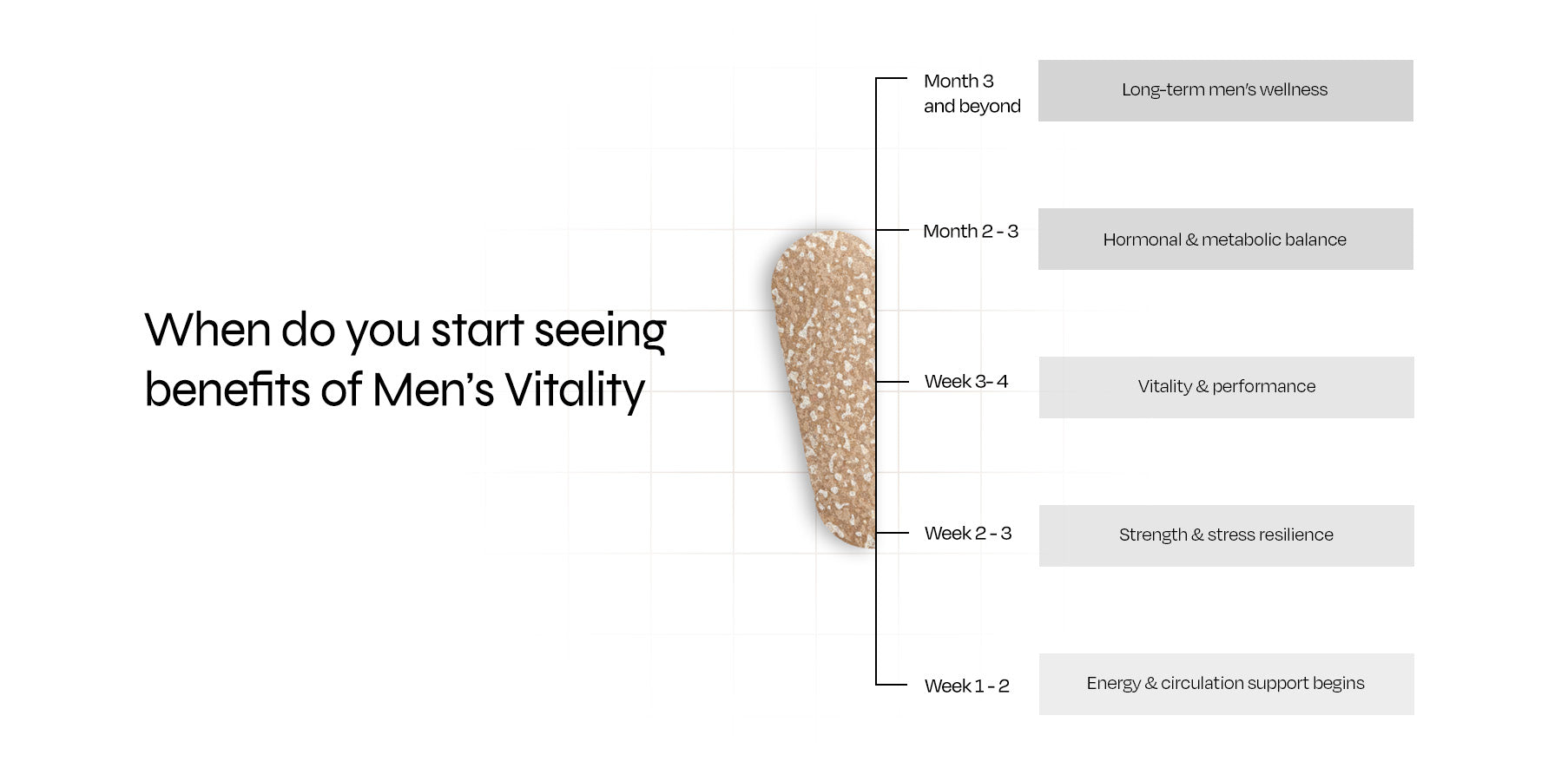Viewport: 1568px width, 781px height.
Task: Click the timeline tick beside Month 3
Action: tap(892, 79)
